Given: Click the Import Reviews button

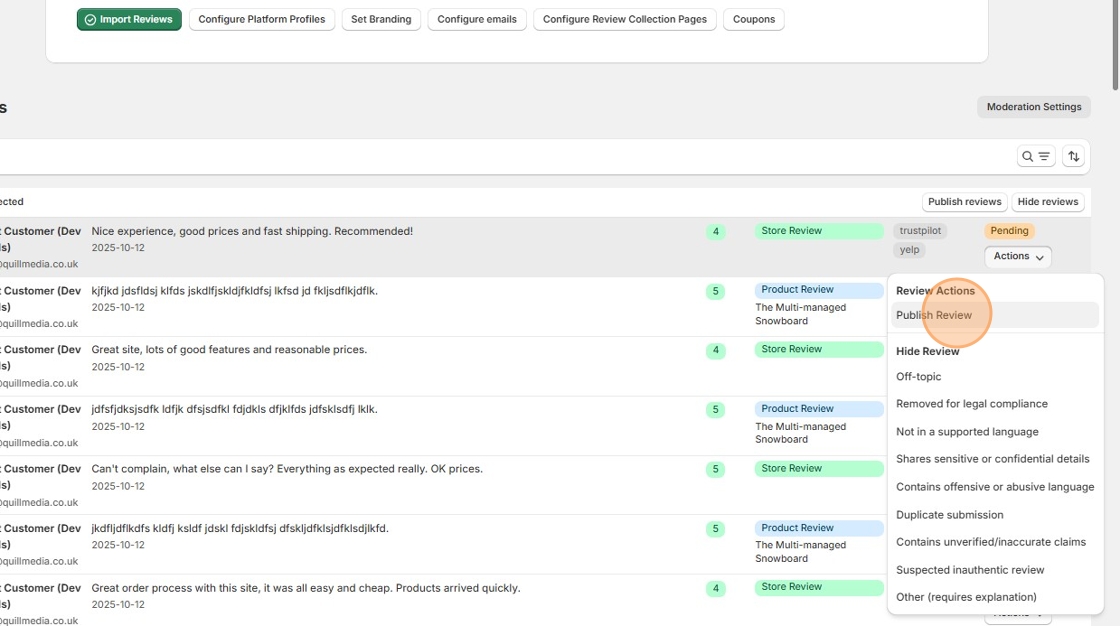Looking at the screenshot, I should click(129, 19).
